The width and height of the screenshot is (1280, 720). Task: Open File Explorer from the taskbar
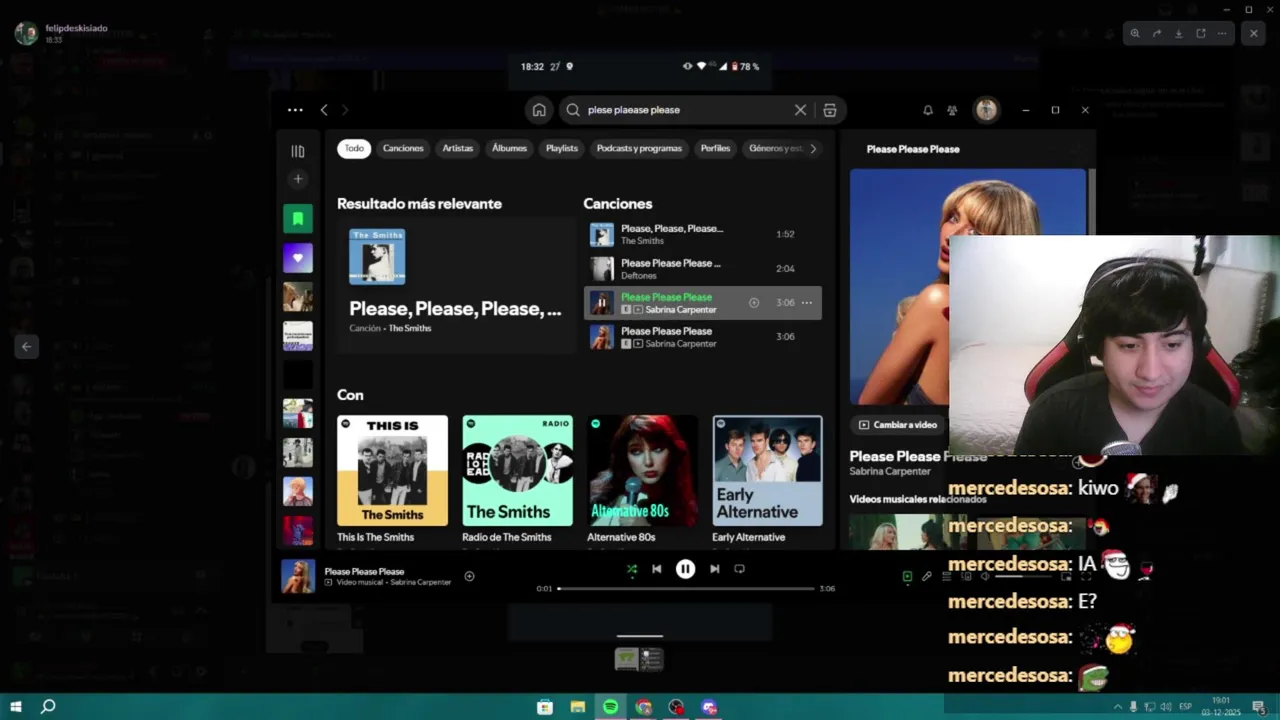577,707
